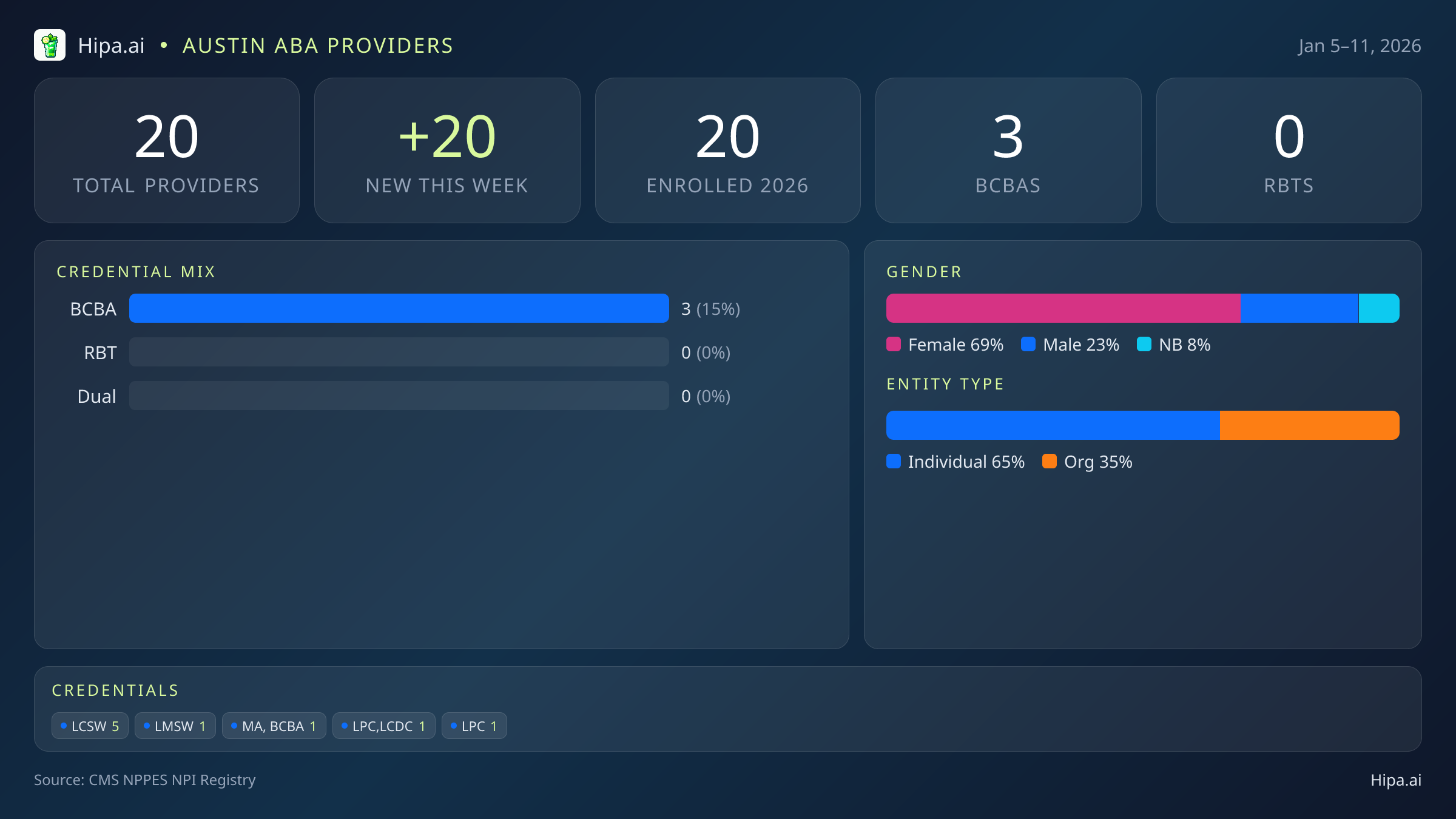Click the Org orange legend marker

[1050, 462]
